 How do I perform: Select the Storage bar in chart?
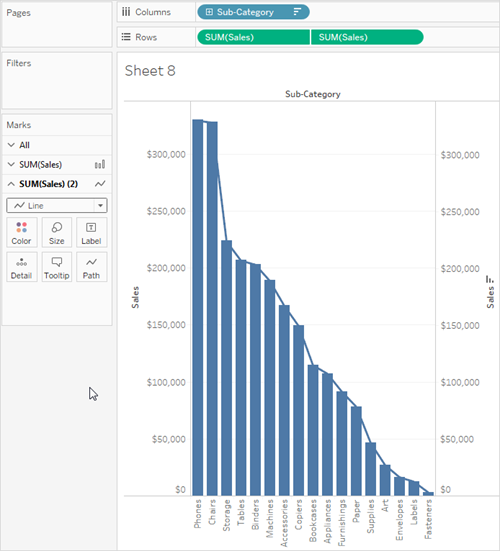pyautogui.click(x=227, y=368)
